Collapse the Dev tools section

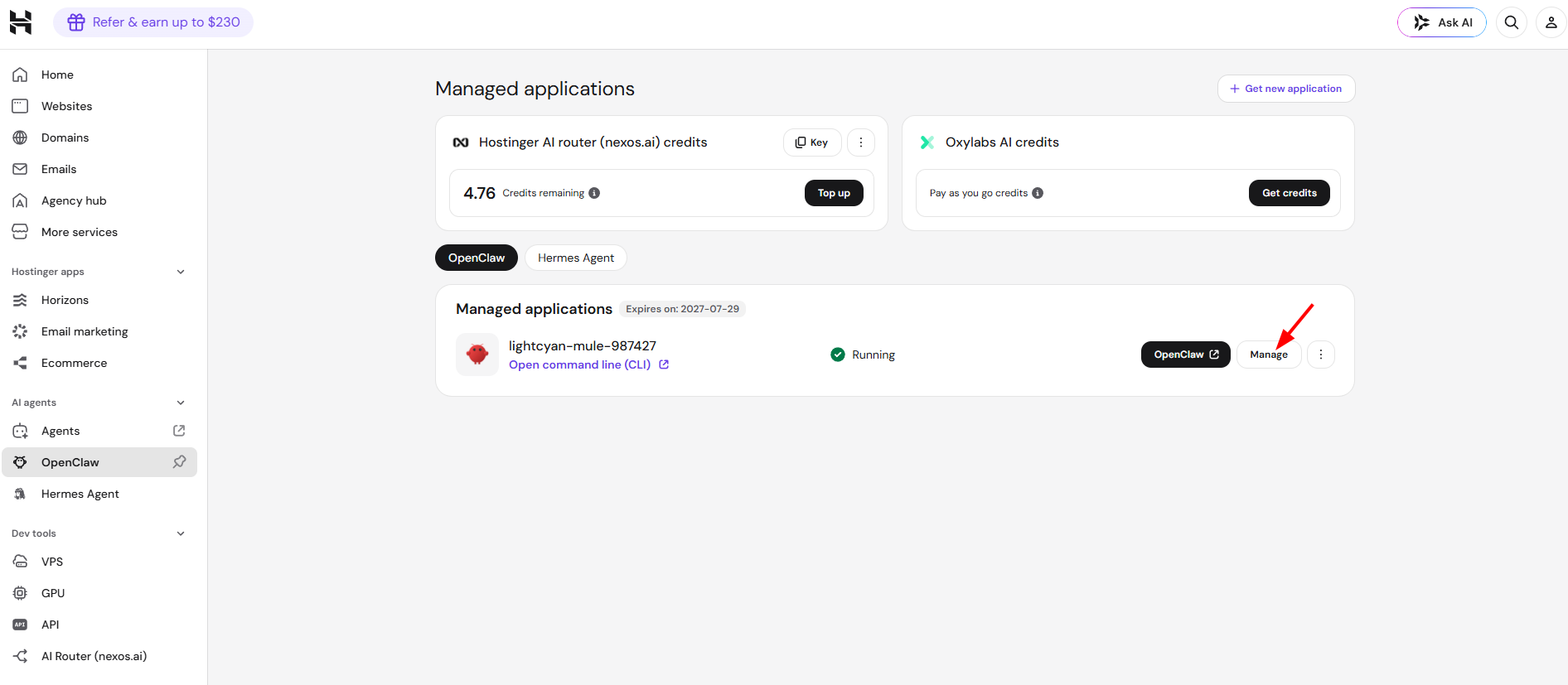(x=181, y=533)
